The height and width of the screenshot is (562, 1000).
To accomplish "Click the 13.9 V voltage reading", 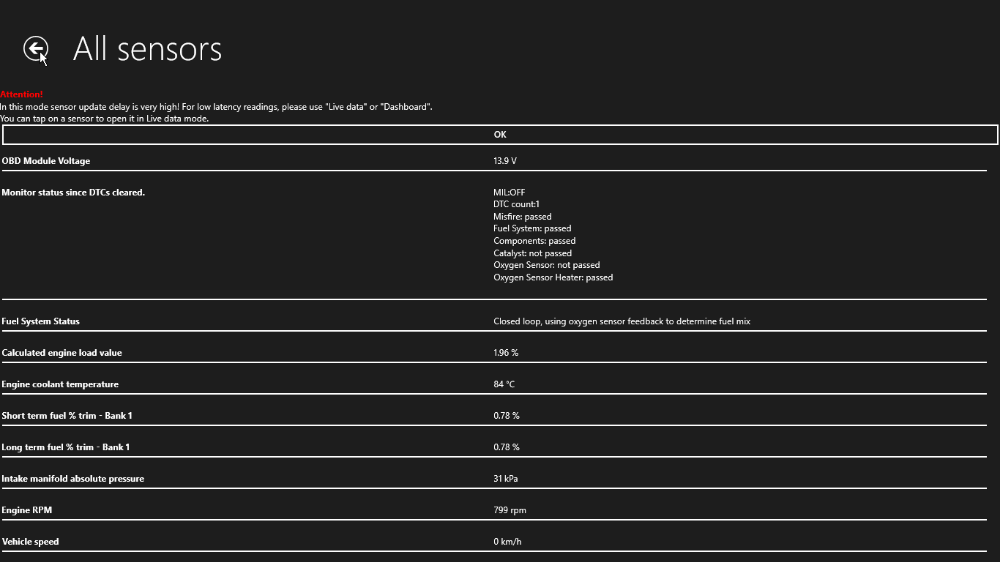I will [505, 161].
